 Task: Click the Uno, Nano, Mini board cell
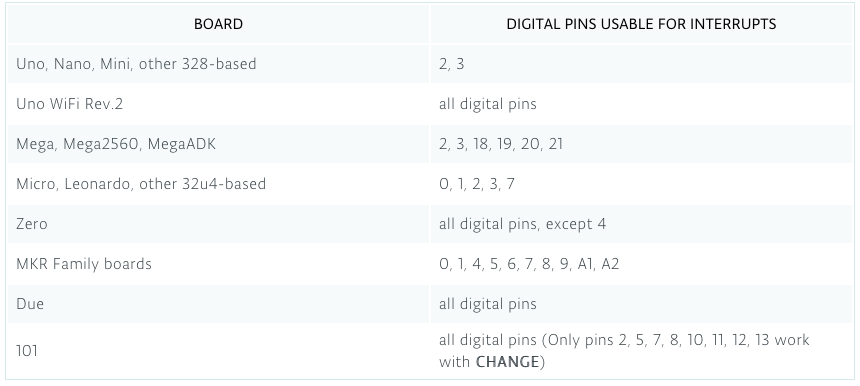[x=218, y=64]
